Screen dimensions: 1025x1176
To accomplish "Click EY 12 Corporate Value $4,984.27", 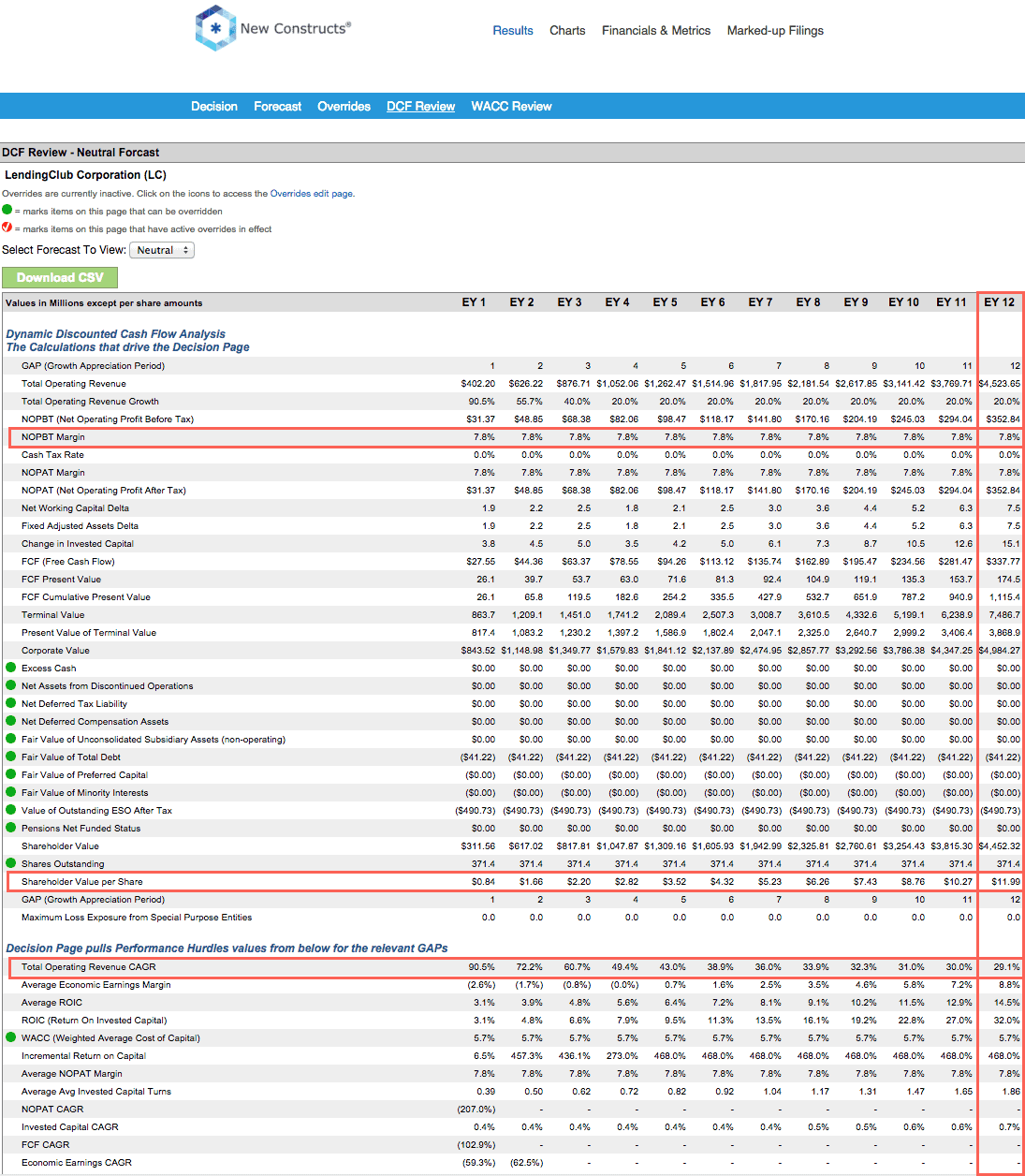I will pyautogui.click(x=1000, y=651).
